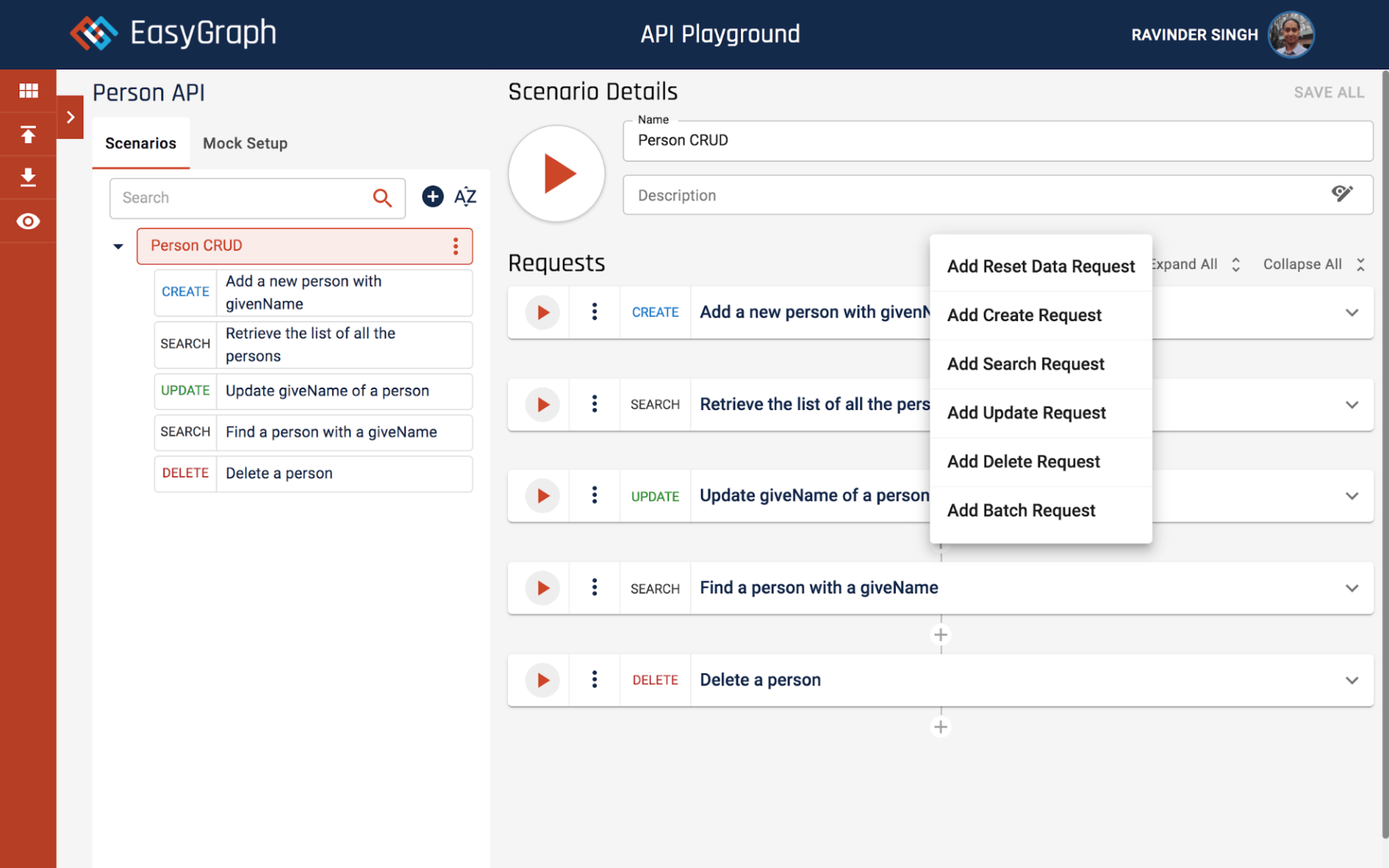Viewport: 1389px width, 868px height.
Task: Run the whole Person CRUD scenario
Action: coord(556,174)
